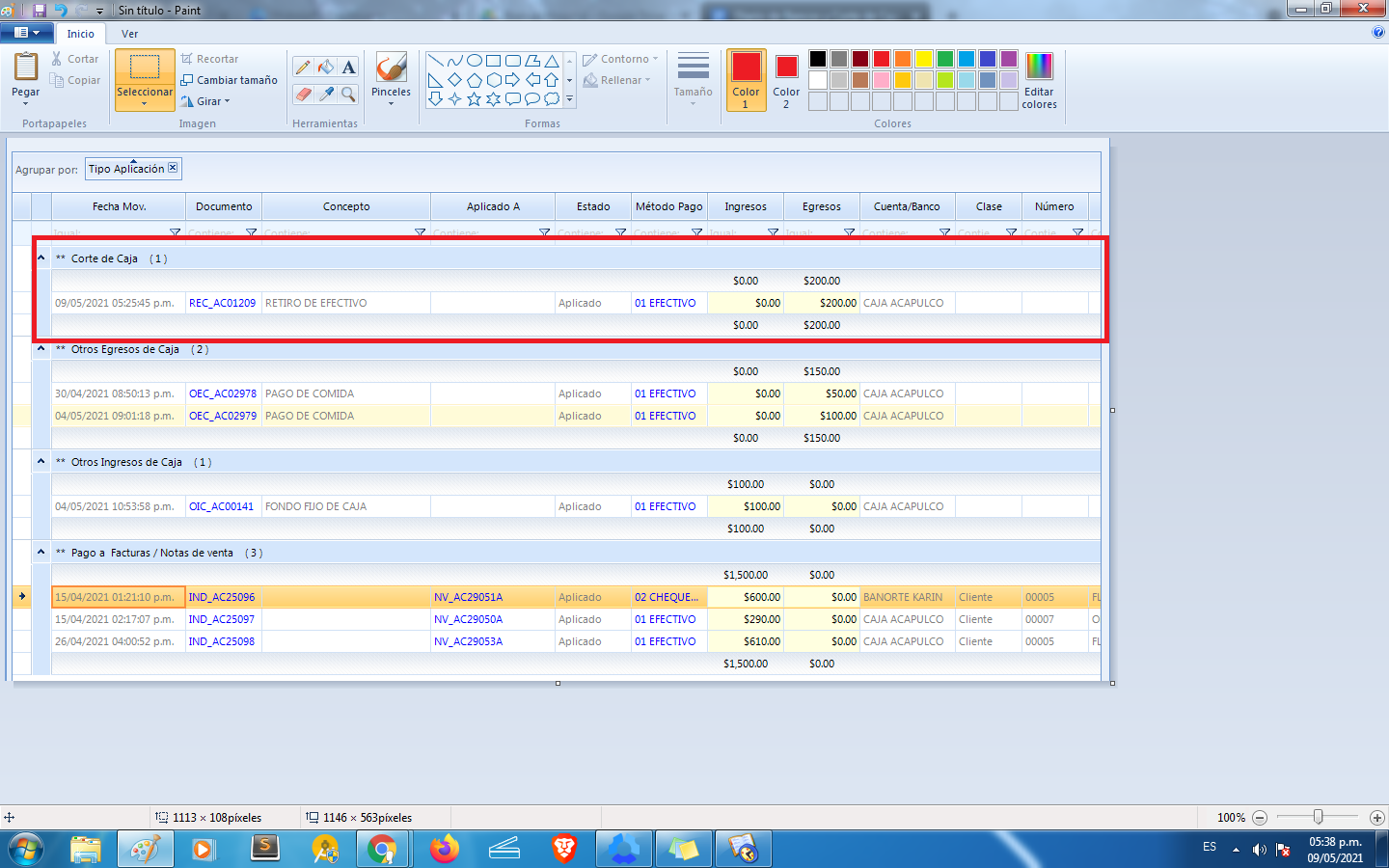This screenshot has height=868, width=1389.
Task: Pick the orange color swatch
Action: [x=903, y=59]
